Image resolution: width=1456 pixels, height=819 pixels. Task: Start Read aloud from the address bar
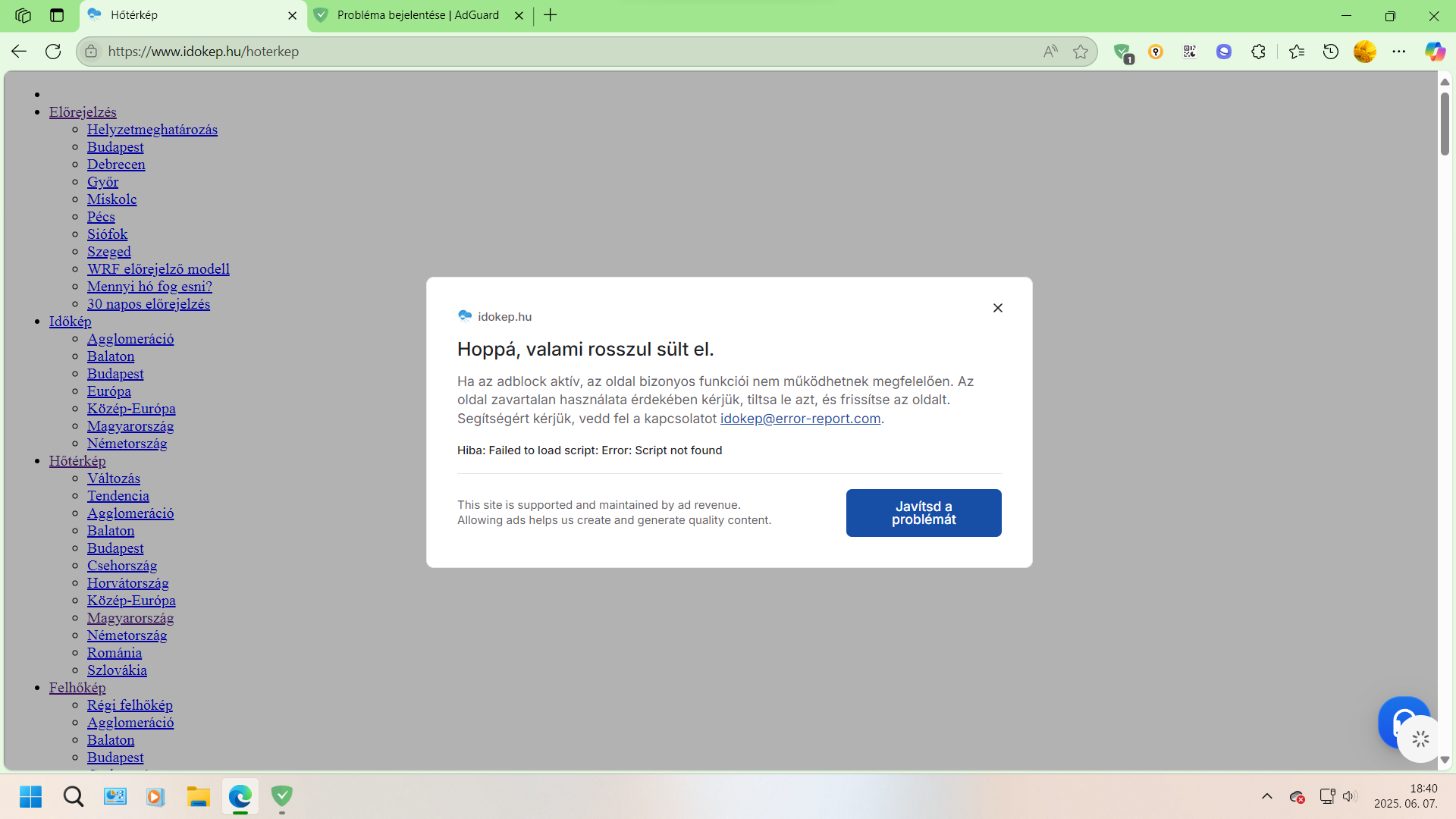tap(1050, 51)
